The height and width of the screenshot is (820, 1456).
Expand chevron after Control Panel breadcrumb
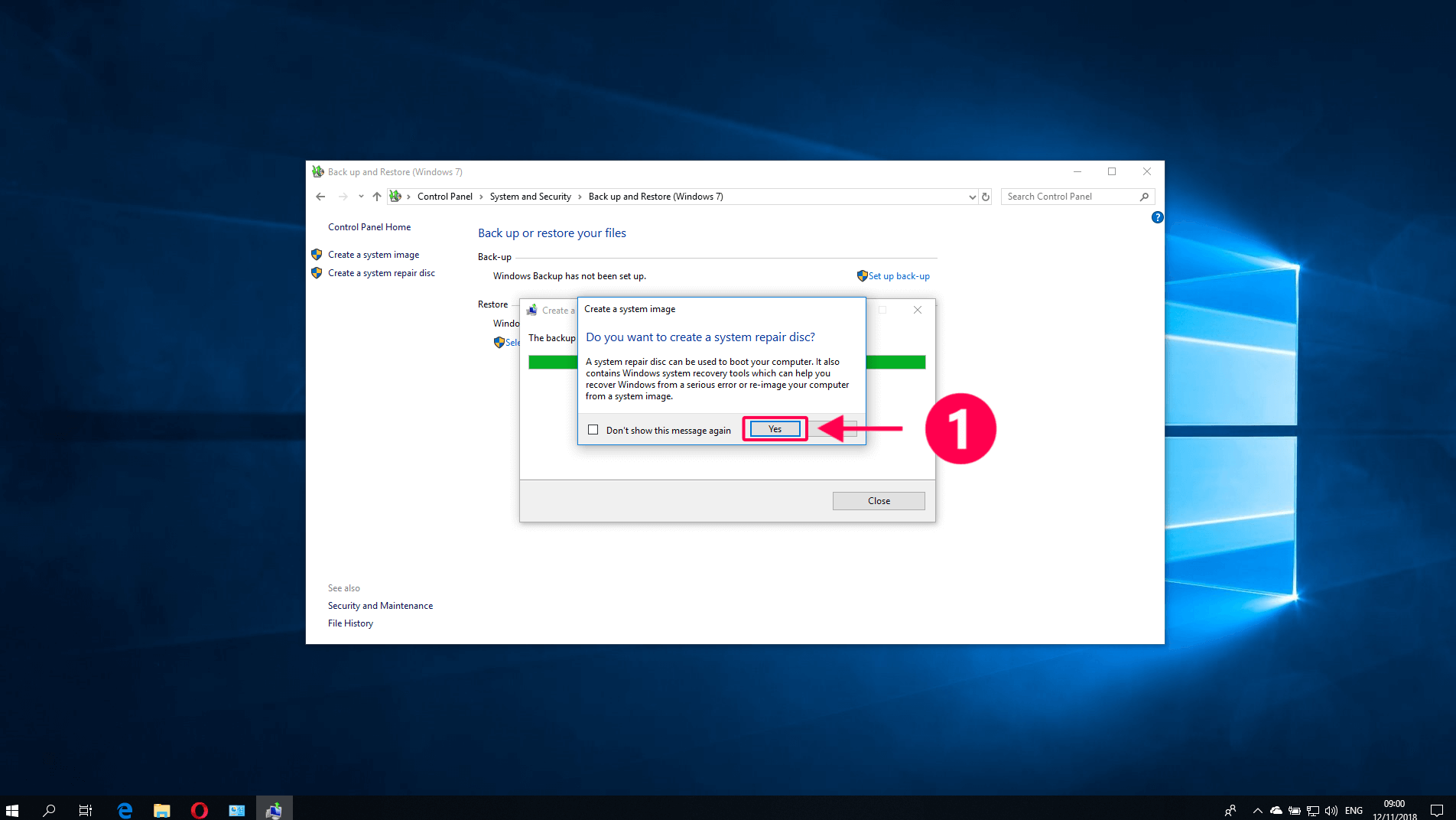[x=481, y=197]
